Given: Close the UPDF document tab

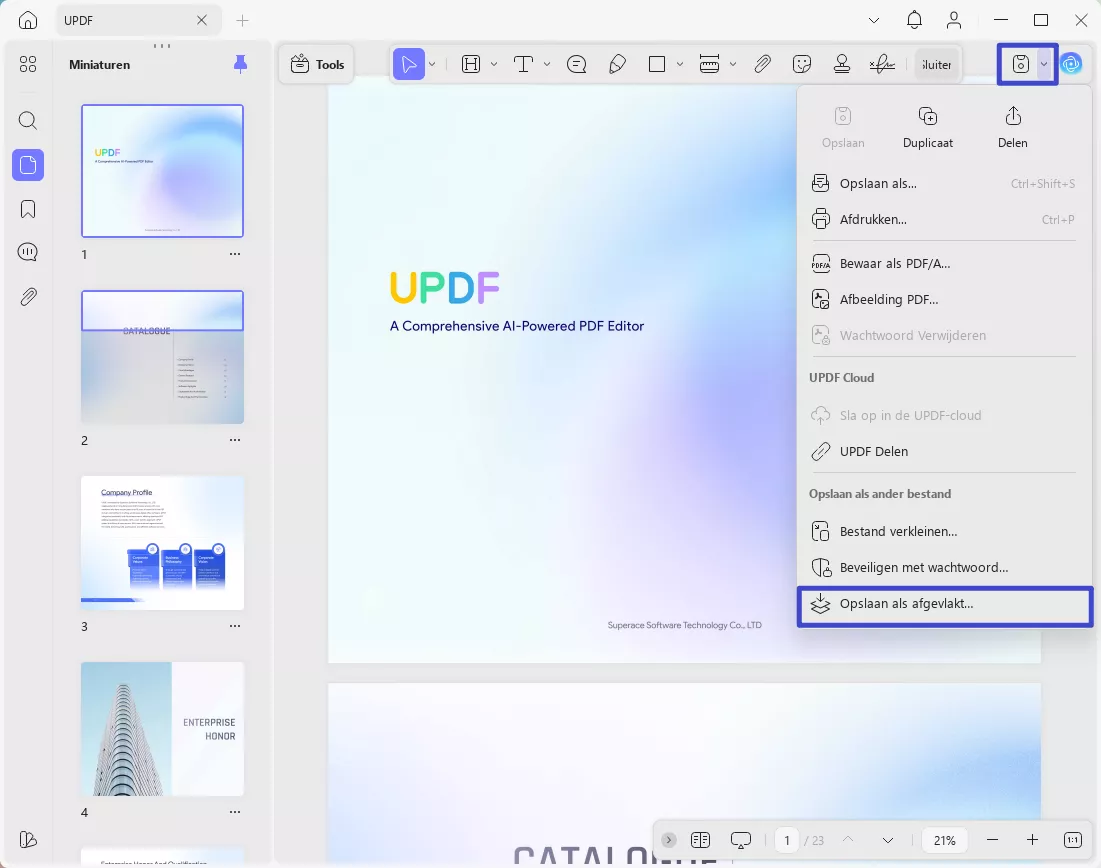Looking at the screenshot, I should pos(202,20).
